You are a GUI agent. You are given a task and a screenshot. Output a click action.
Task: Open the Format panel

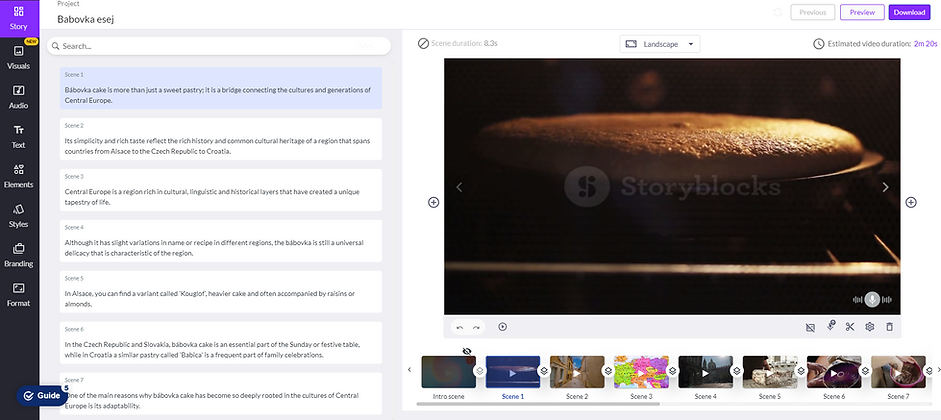[19, 295]
